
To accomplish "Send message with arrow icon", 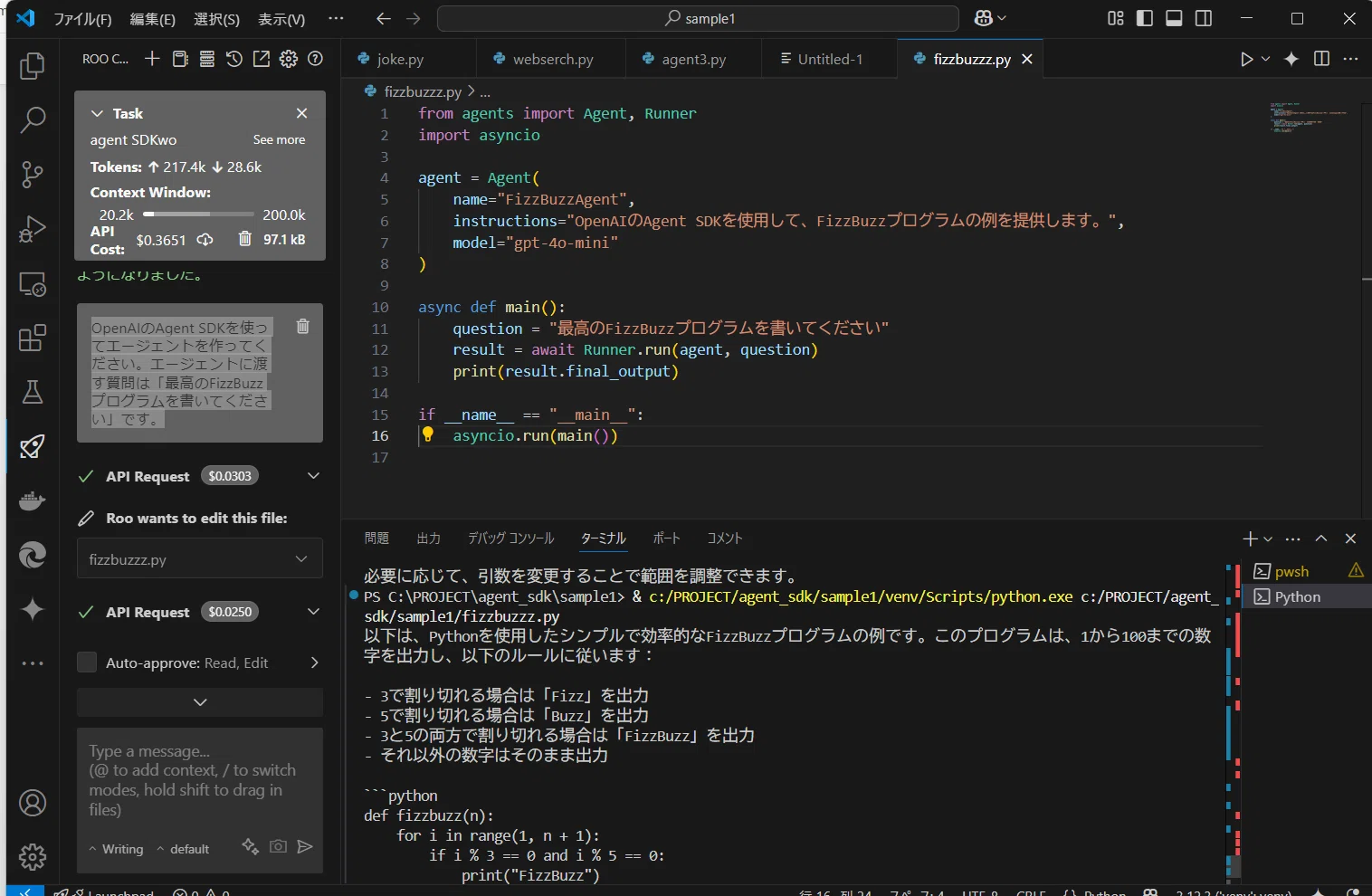I will [x=305, y=846].
